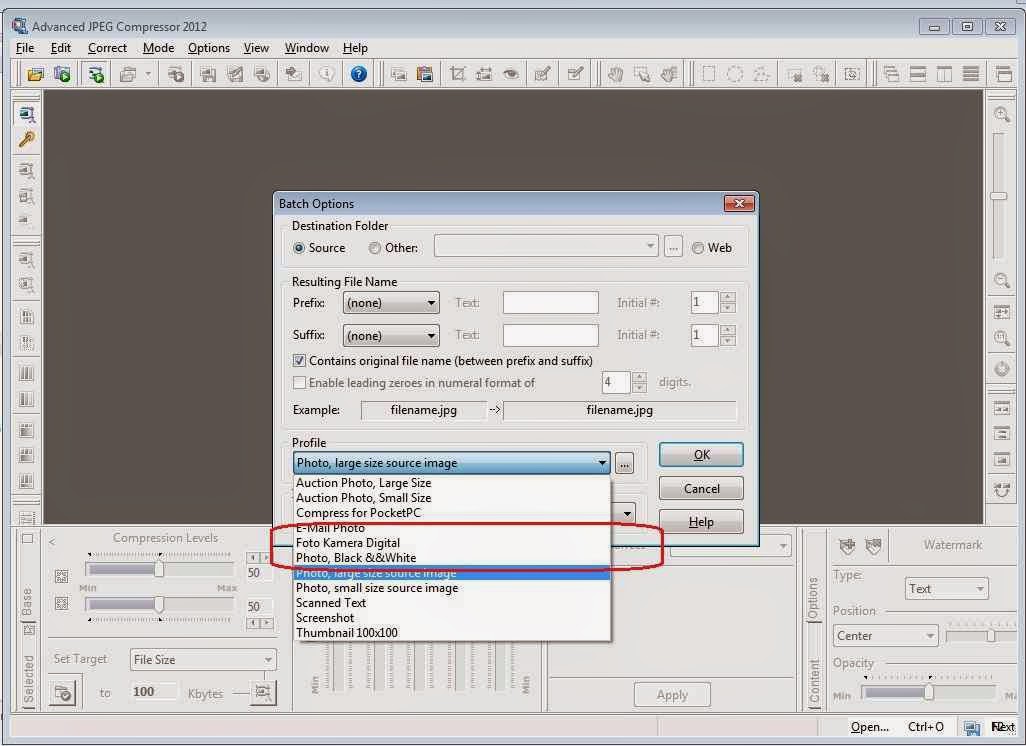1026x746 pixels.
Task: Click the upper Compression Levels slider
Action: click(x=159, y=569)
